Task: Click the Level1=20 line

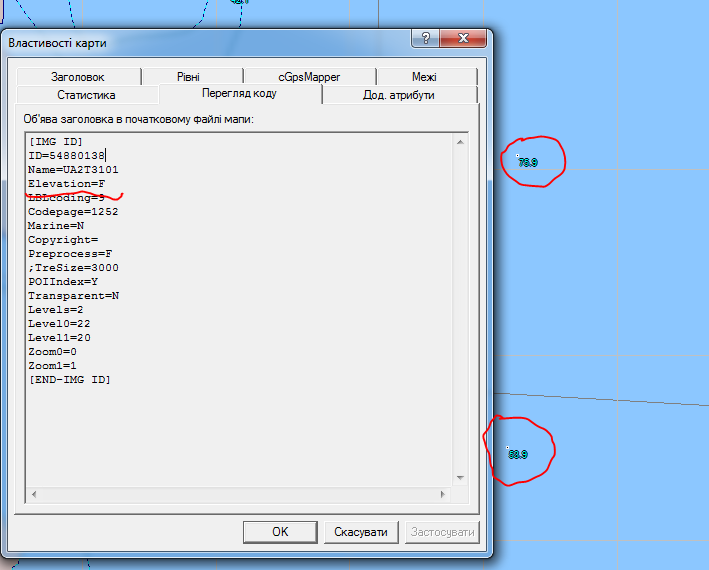Action: click(x=59, y=338)
